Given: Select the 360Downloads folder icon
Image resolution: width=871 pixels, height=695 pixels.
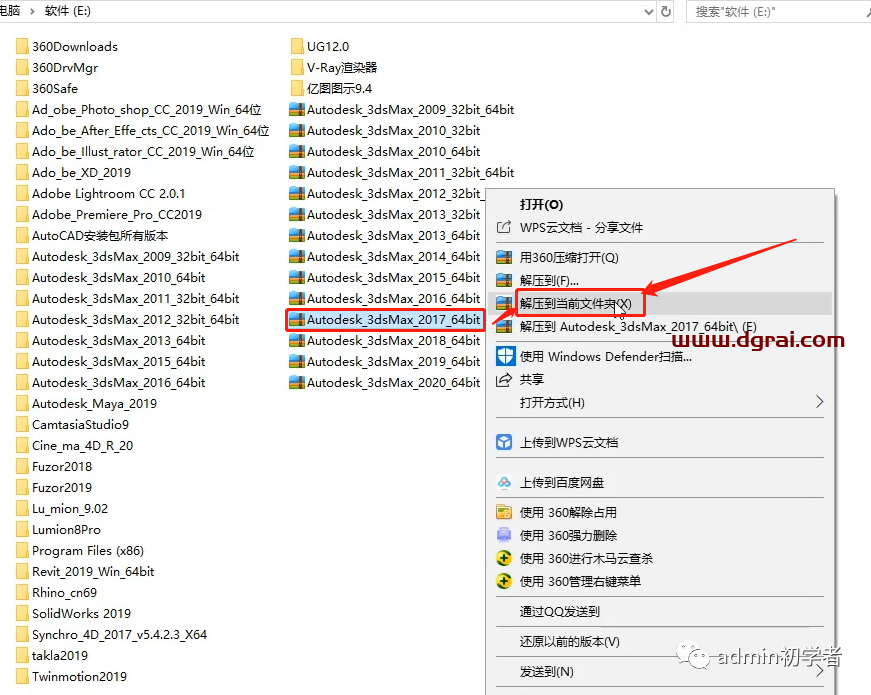Looking at the screenshot, I should point(22,47).
